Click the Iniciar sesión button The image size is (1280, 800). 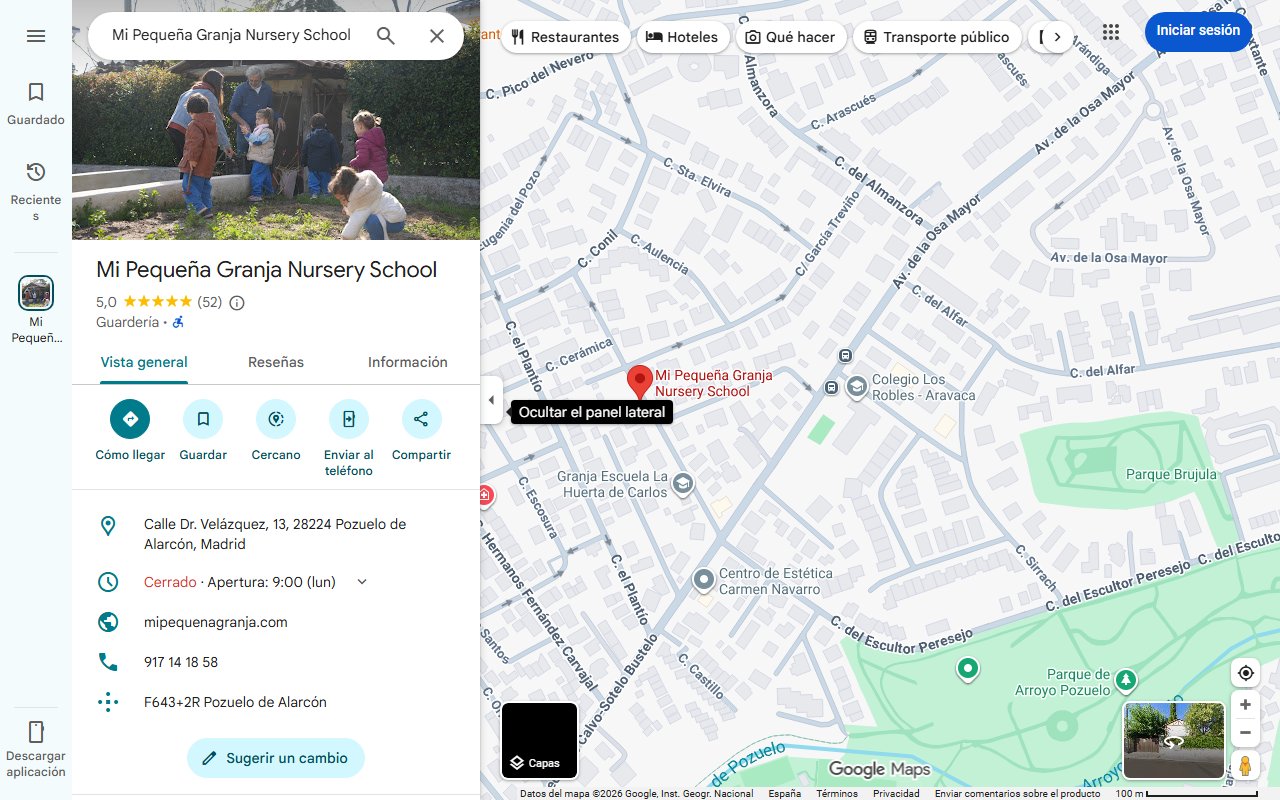[x=1198, y=31]
